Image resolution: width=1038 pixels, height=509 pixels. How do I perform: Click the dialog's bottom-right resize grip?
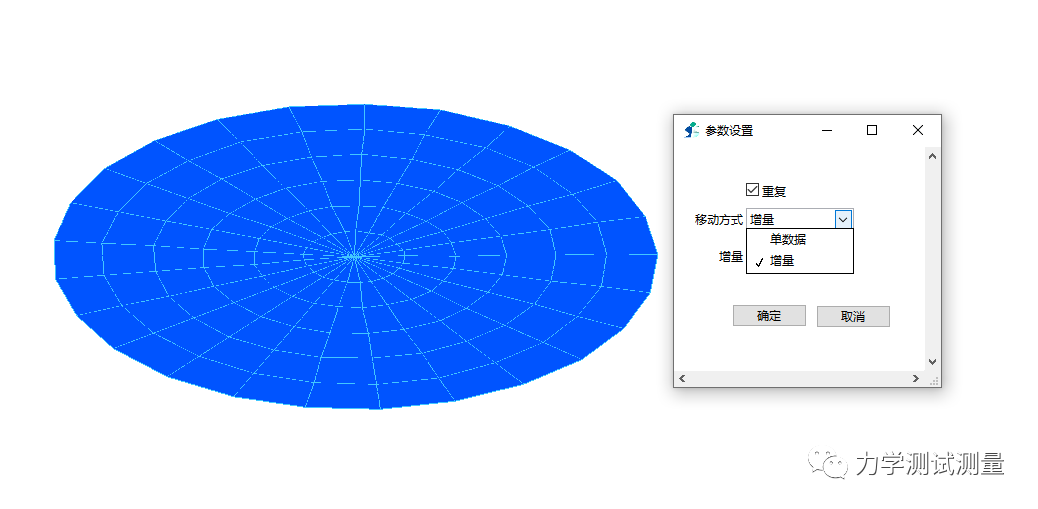point(935,381)
